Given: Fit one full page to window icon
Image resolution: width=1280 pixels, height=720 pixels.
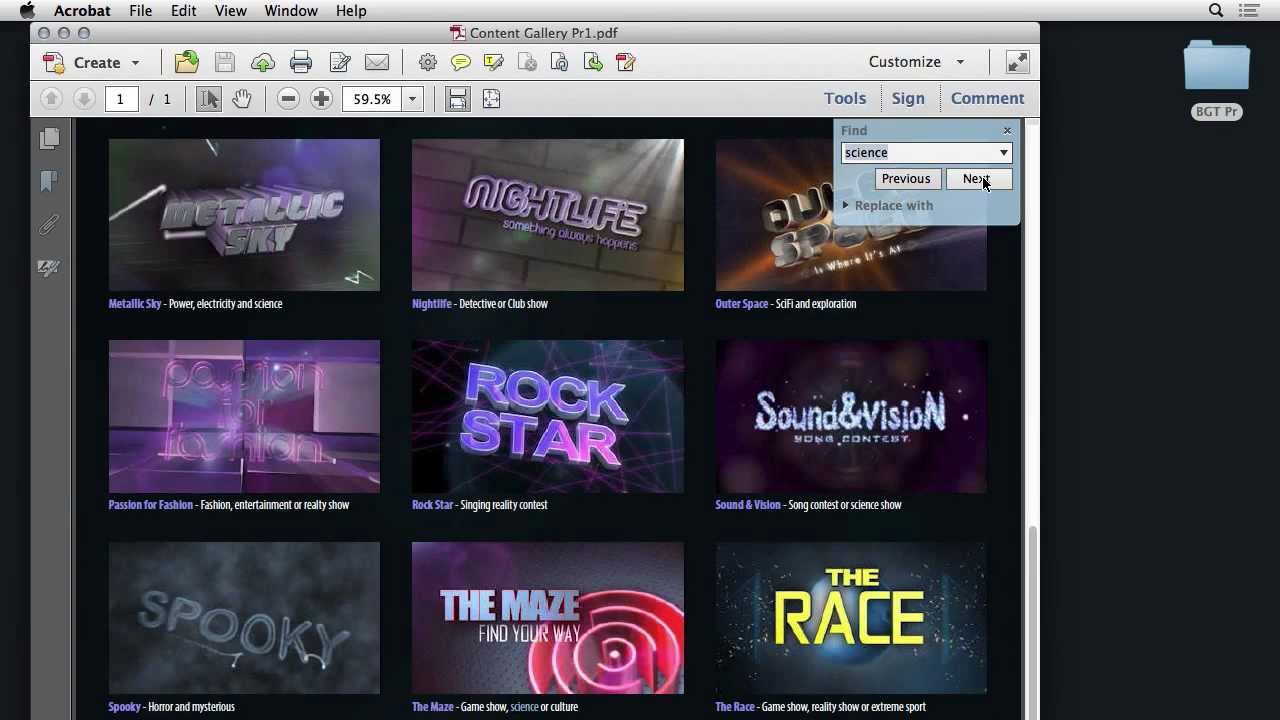Looking at the screenshot, I should 491,98.
